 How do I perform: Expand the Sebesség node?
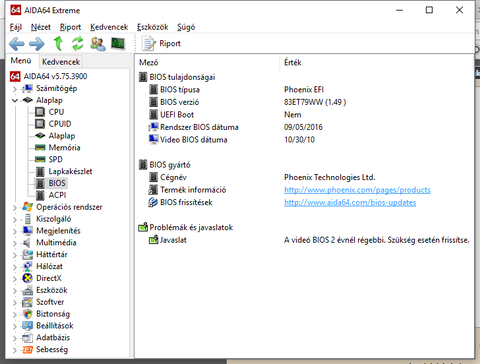pyautogui.click(x=15, y=350)
